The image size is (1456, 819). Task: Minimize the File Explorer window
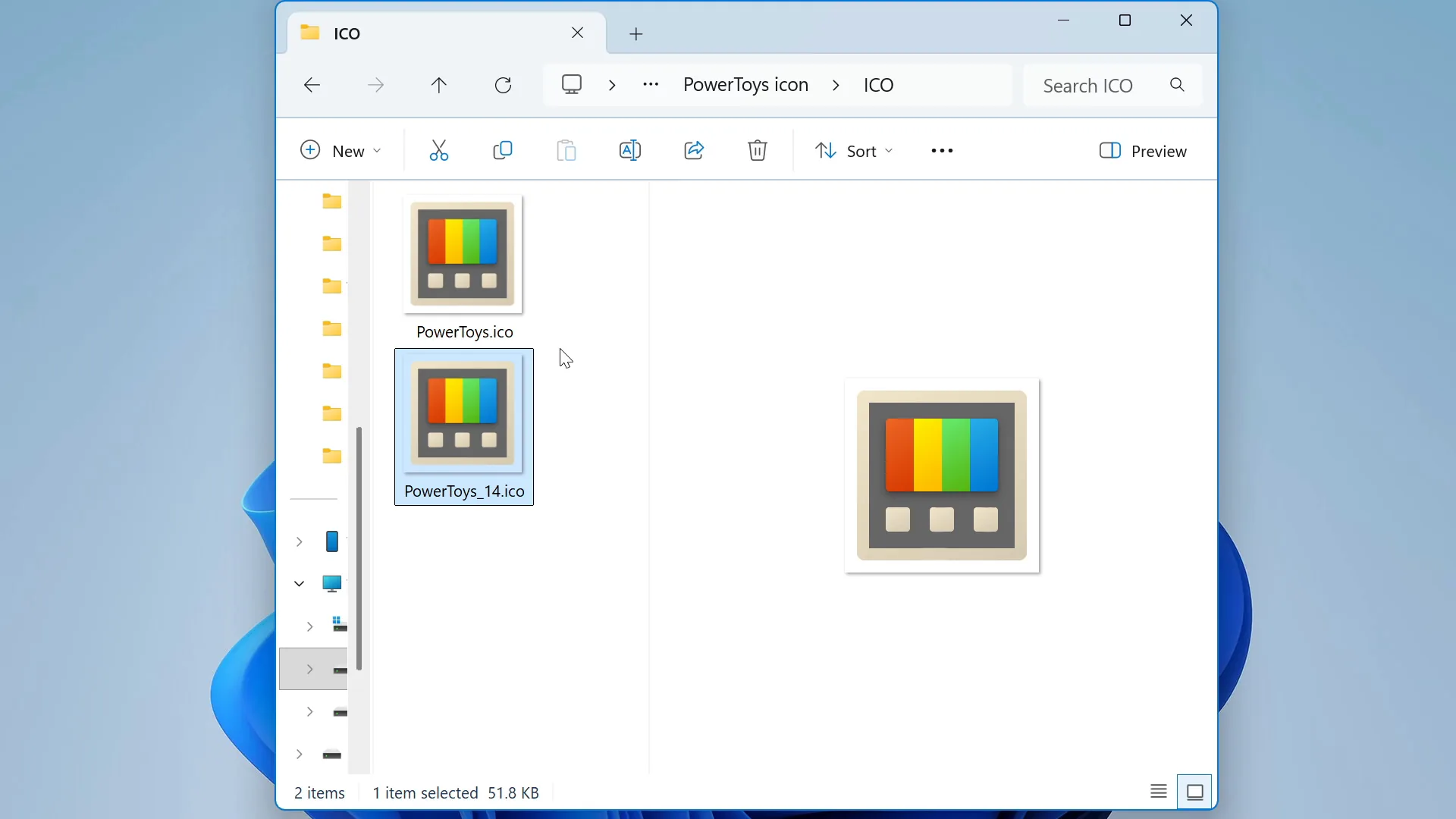(1063, 20)
